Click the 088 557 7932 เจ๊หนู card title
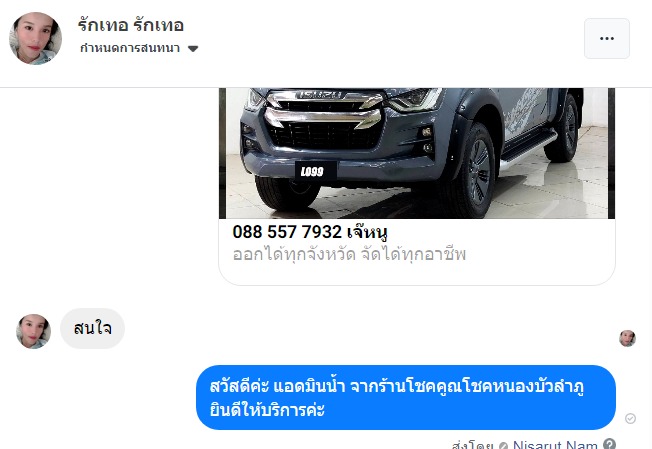652x449 pixels. tap(310, 232)
